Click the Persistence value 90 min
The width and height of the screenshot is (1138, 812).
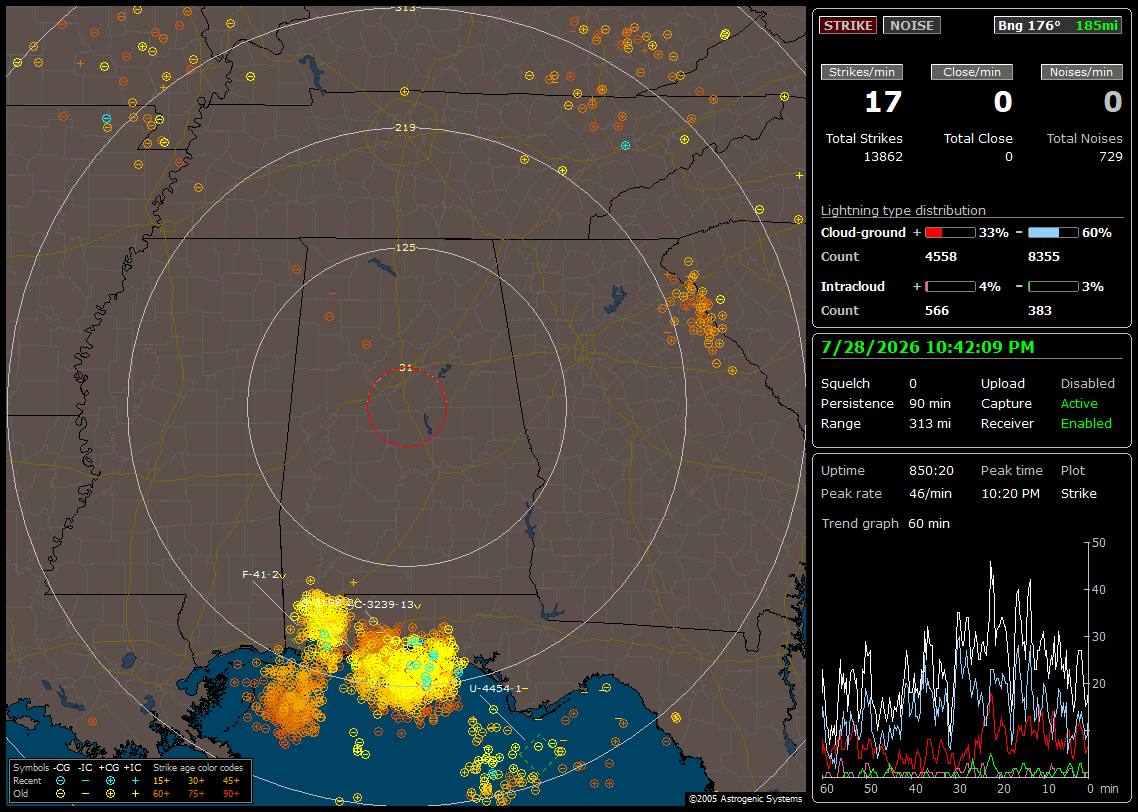(930, 403)
